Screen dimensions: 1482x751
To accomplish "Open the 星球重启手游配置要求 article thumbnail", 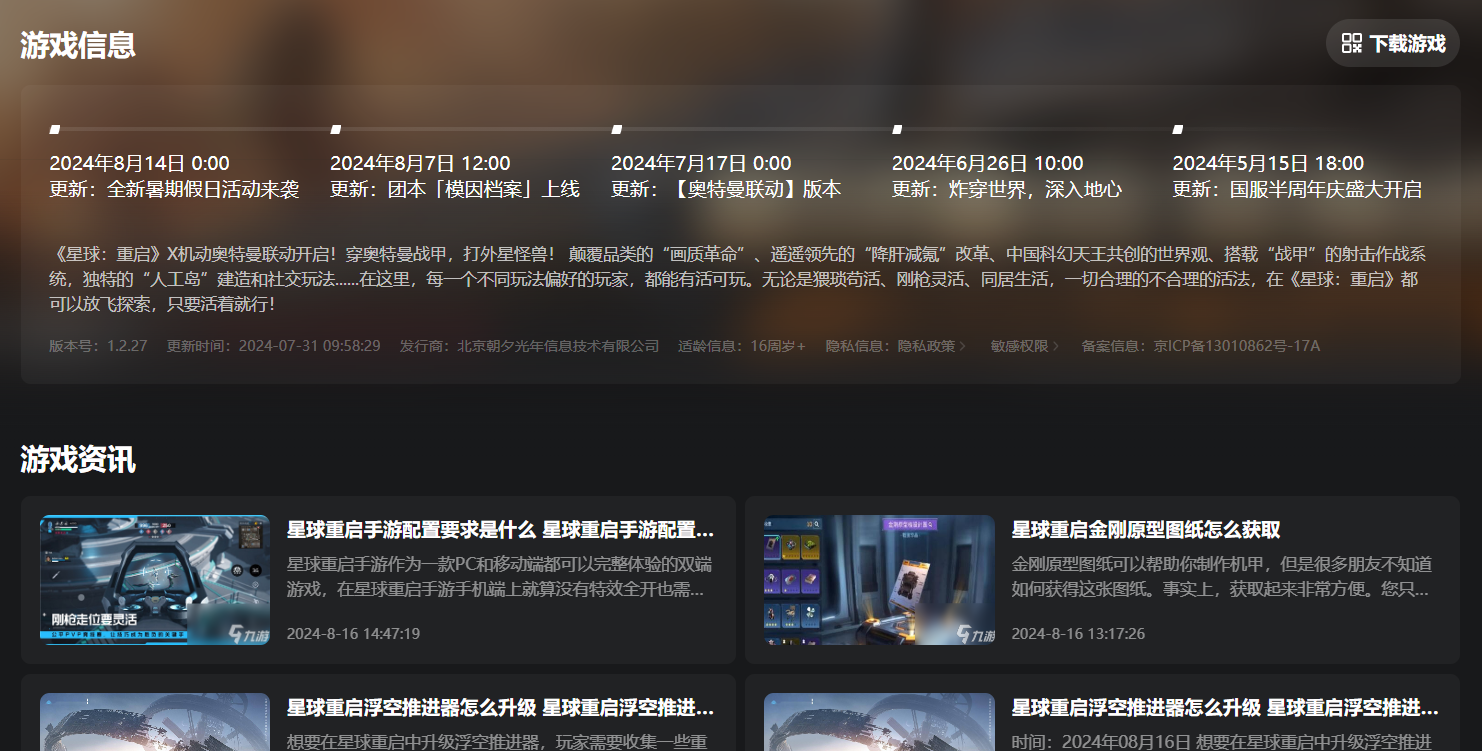I will (155, 580).
